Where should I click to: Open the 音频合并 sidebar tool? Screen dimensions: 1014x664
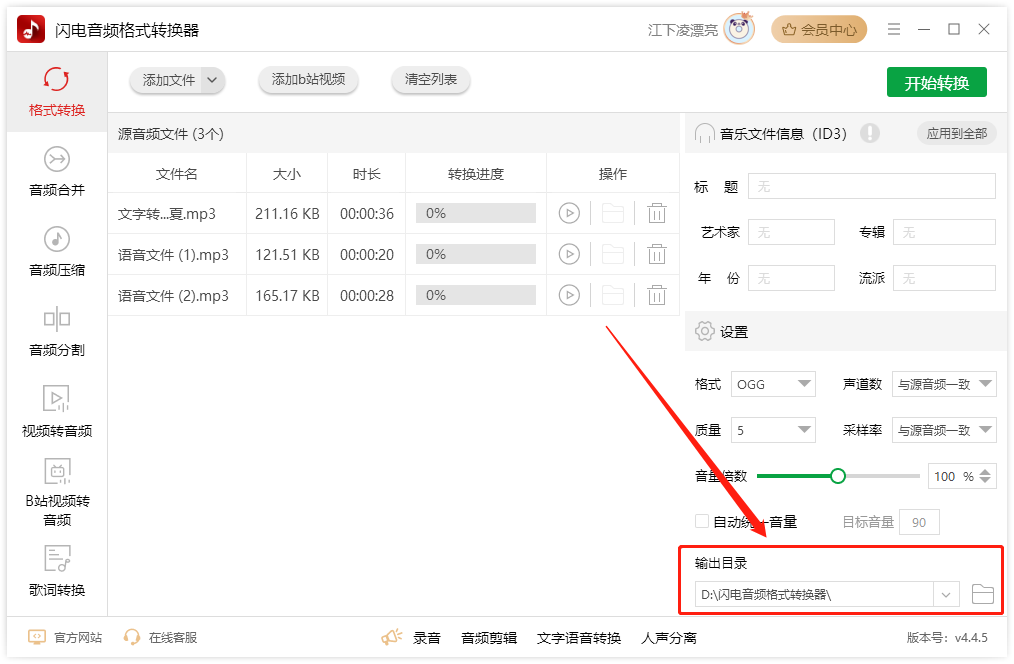click(57, 172)
